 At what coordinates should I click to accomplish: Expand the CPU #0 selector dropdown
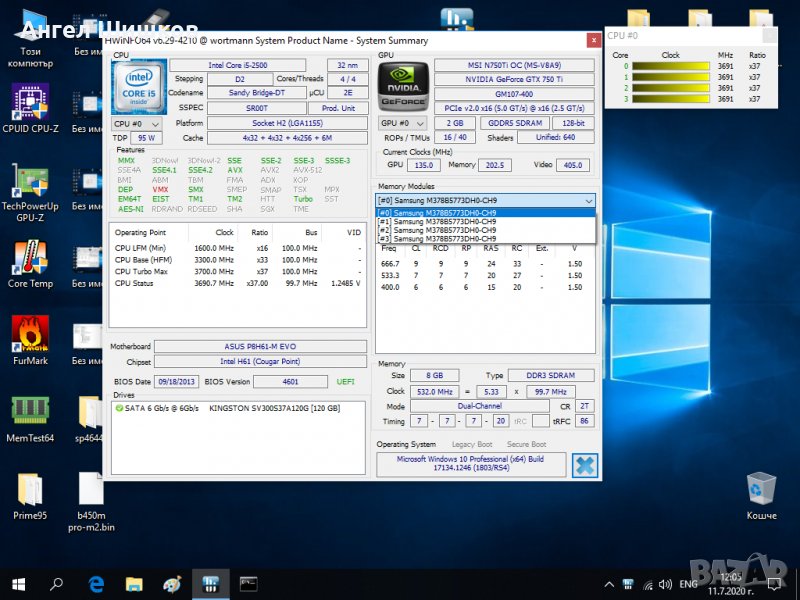[135, 123]
